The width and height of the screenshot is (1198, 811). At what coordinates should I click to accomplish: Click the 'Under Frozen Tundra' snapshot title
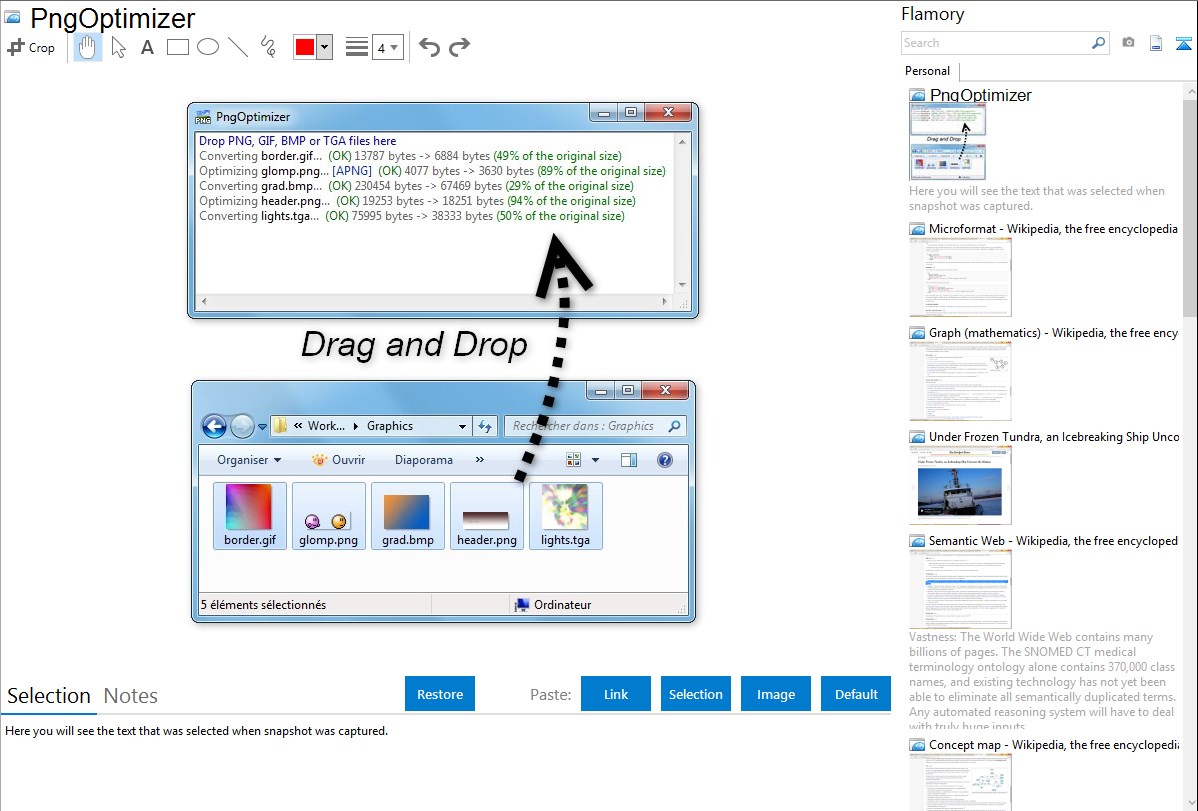pos(1054,437)
